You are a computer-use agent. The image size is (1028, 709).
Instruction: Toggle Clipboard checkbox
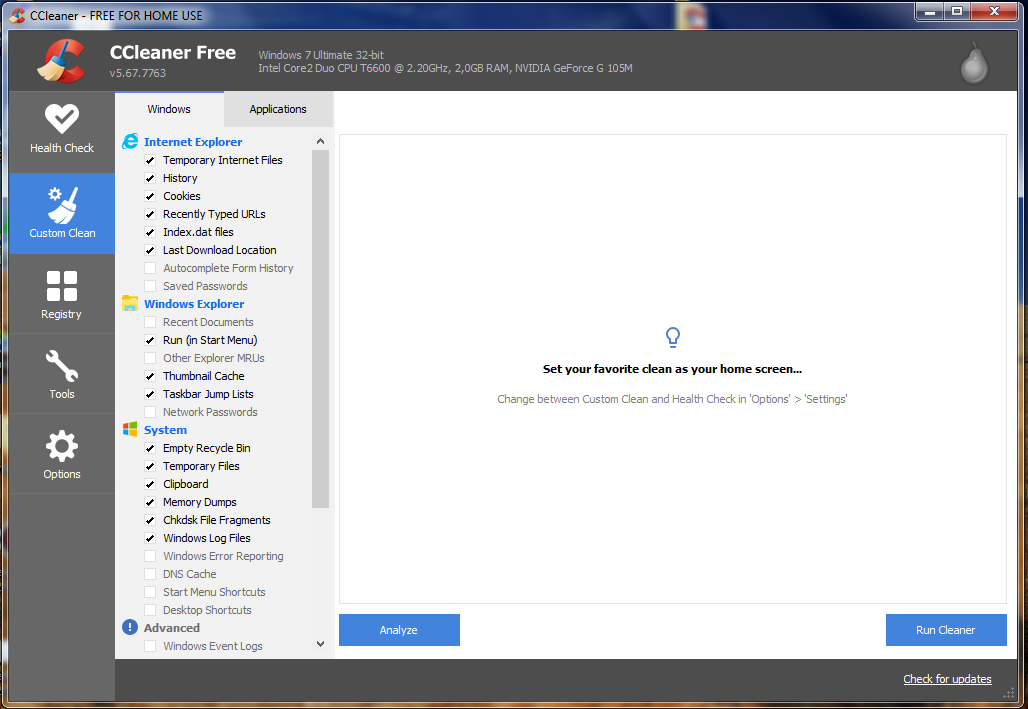click(150, 484)
